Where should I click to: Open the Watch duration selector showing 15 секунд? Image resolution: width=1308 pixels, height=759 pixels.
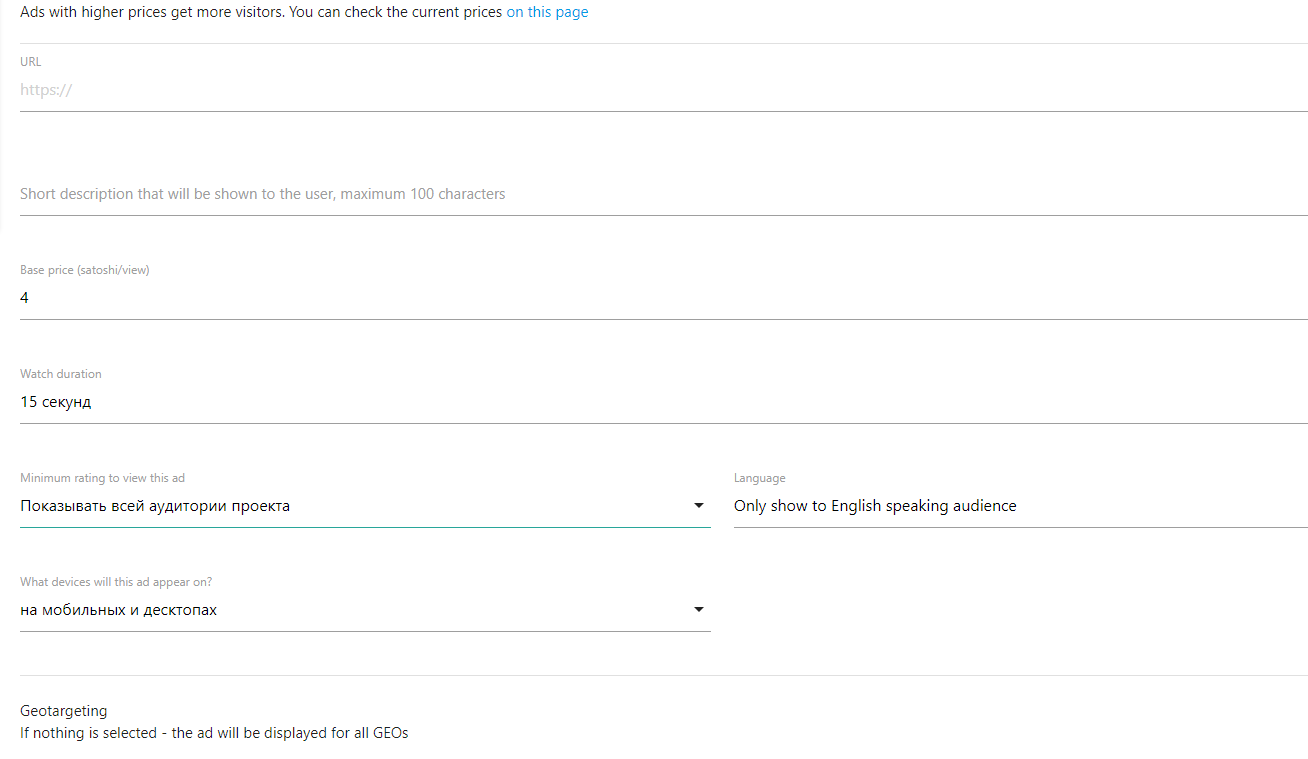tap(662, 402)
